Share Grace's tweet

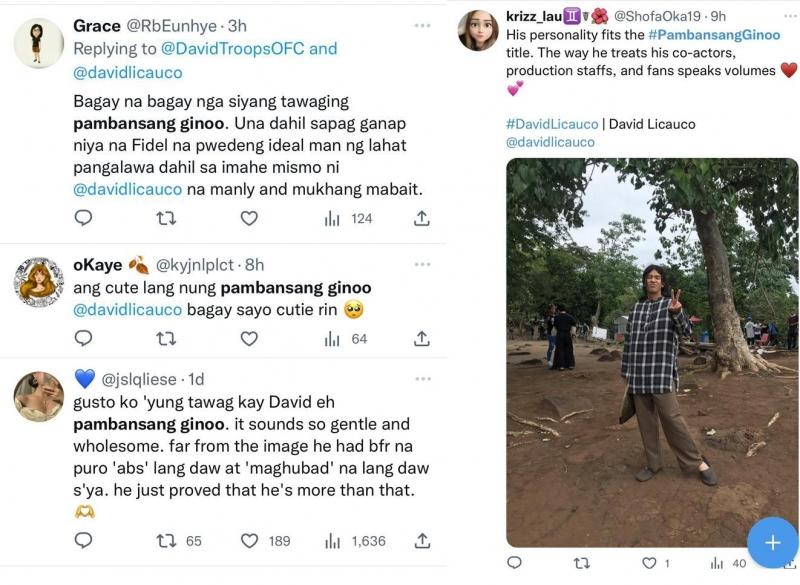tap(422, 218)
